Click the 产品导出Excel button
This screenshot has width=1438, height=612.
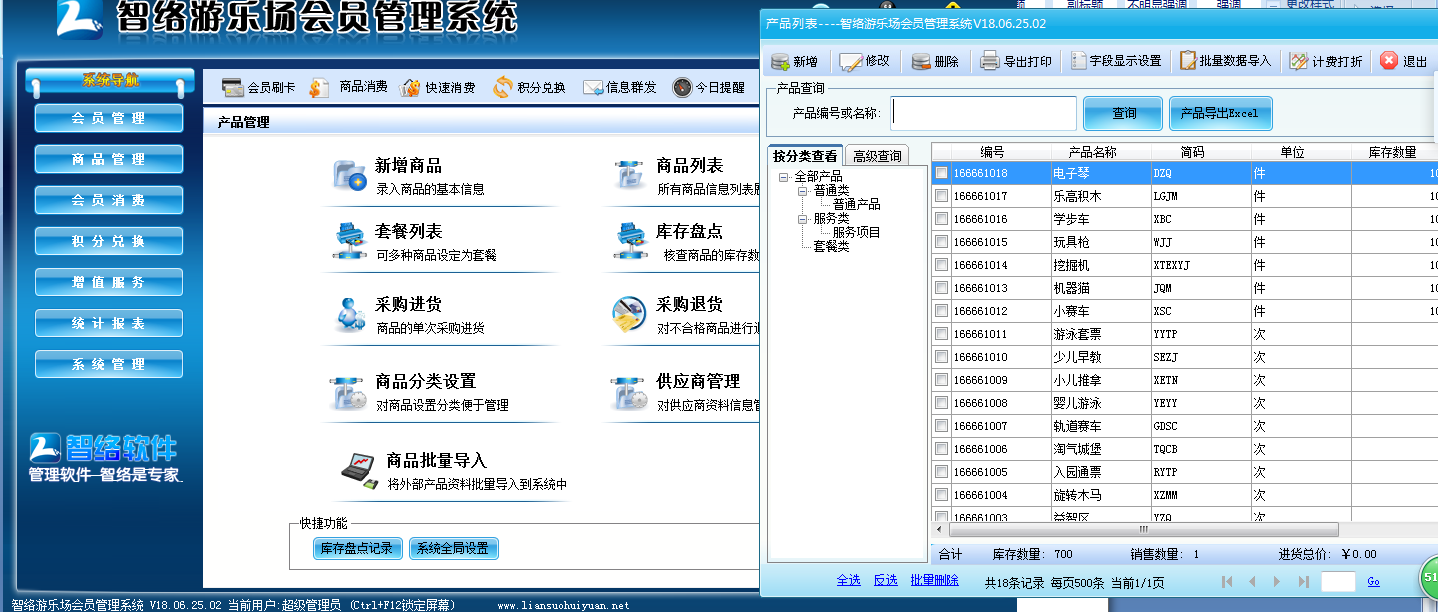1219,114
